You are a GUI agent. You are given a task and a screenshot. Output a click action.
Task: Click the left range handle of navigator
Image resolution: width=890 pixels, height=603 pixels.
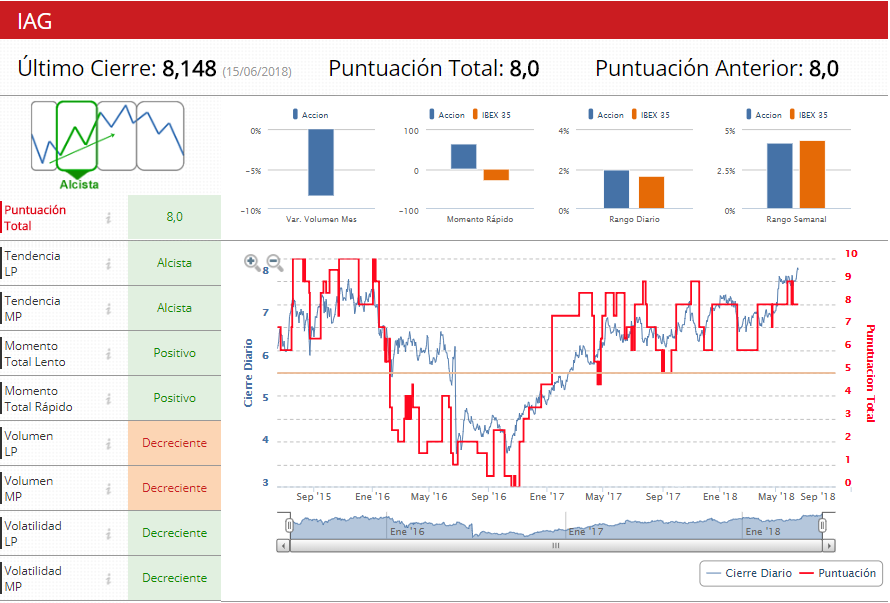click(289, 526)
